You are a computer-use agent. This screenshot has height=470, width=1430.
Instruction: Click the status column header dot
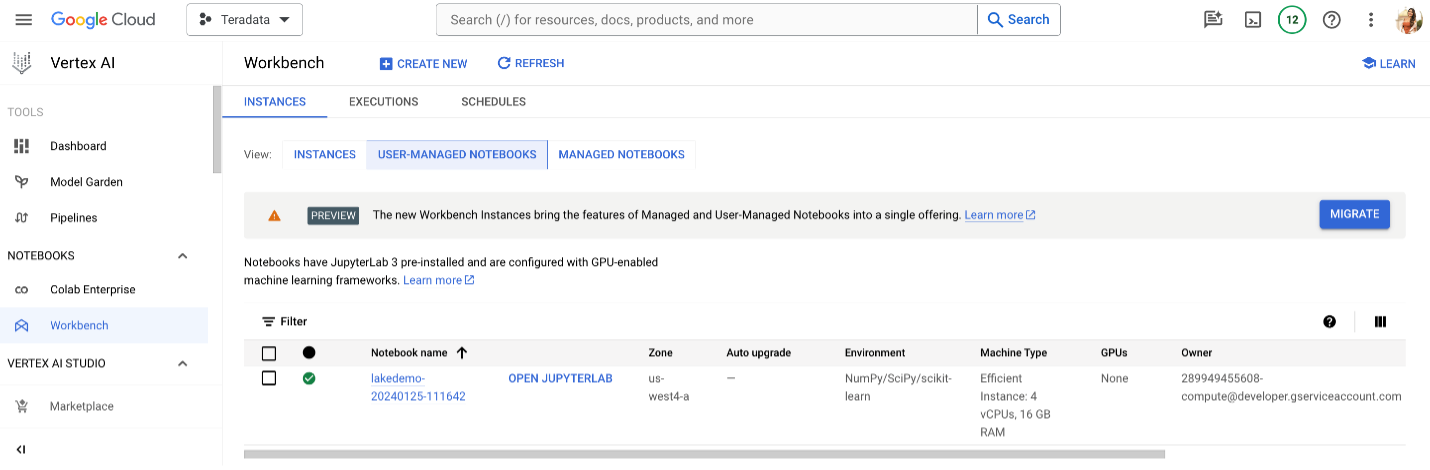click(309, 353)
